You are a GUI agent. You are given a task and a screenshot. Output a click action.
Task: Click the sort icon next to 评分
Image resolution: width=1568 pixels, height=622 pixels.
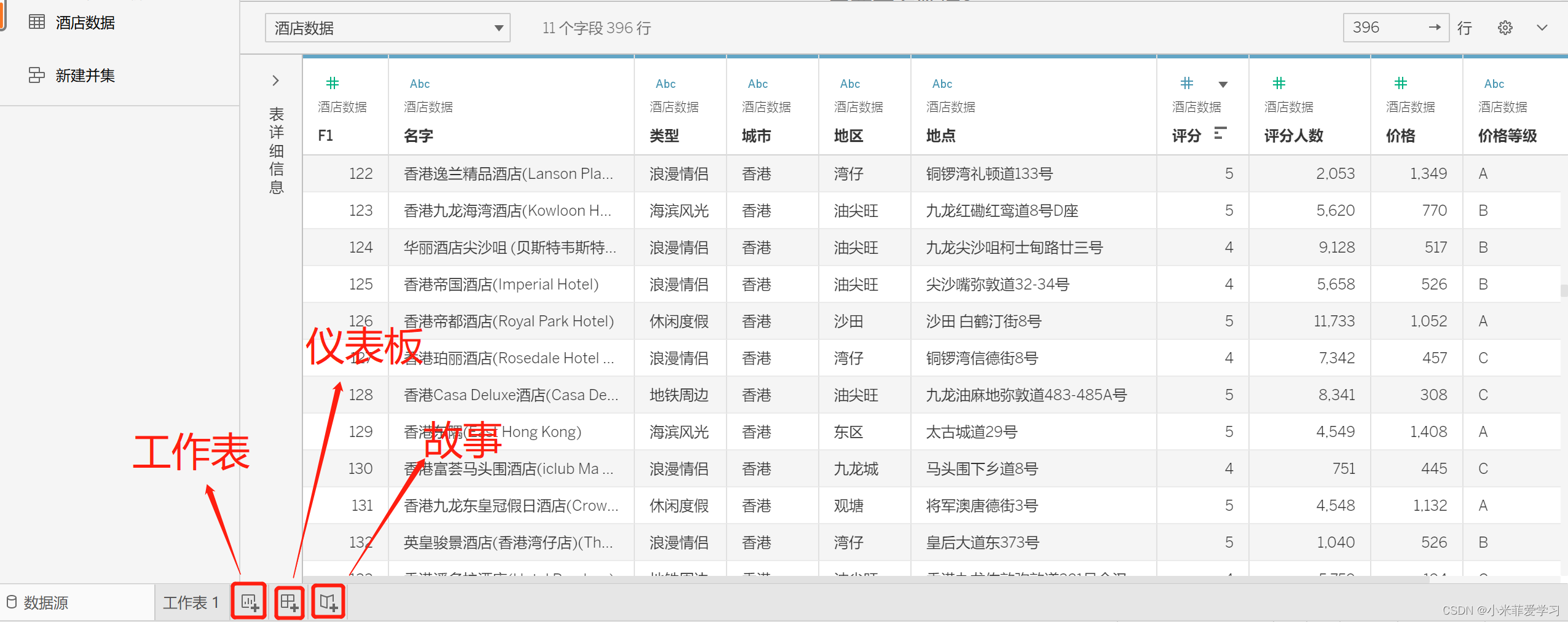point(1221,133)
